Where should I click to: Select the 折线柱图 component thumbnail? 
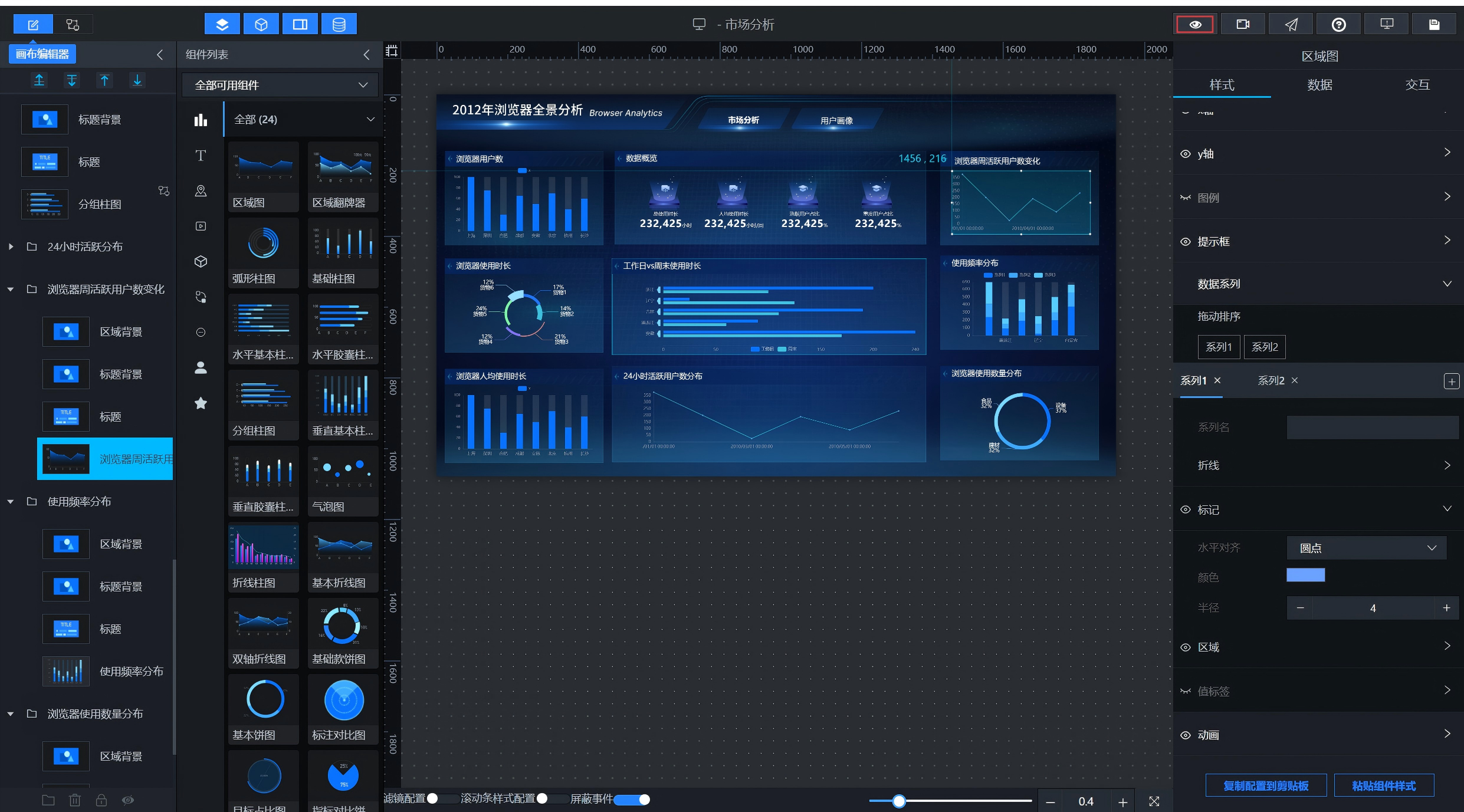pos(264,557)
